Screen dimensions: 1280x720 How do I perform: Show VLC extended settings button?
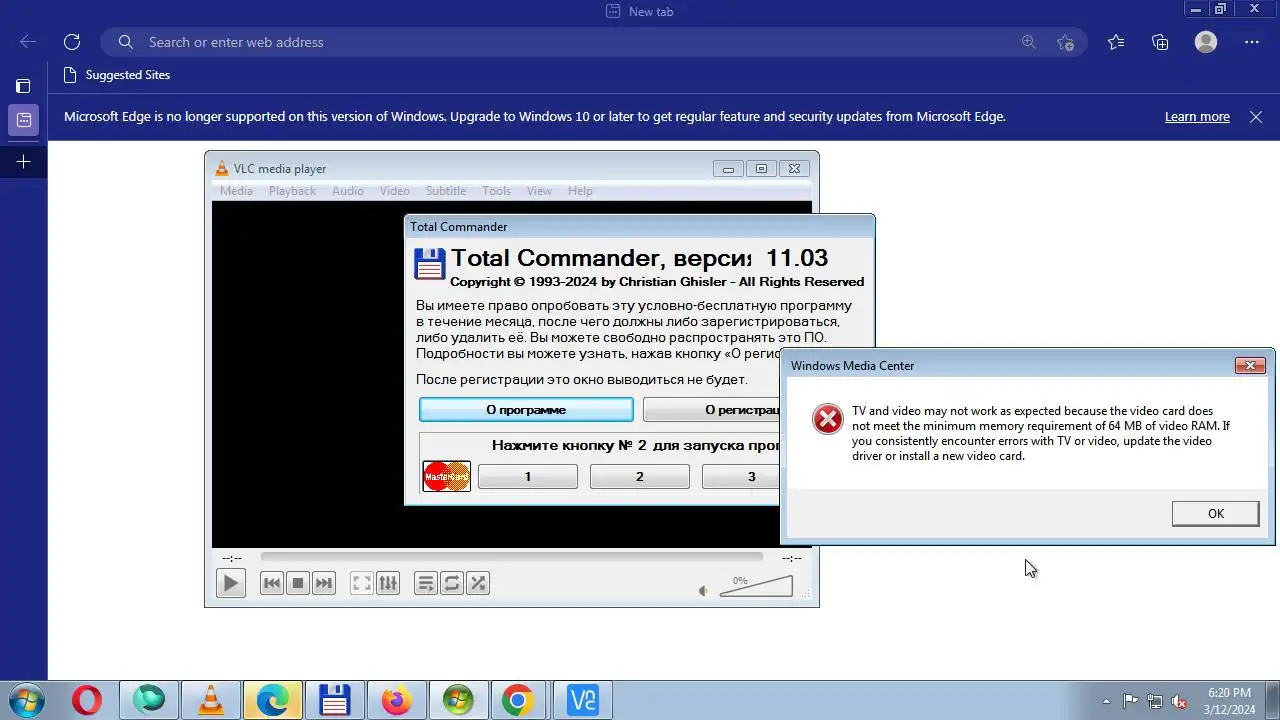[388, 583]
